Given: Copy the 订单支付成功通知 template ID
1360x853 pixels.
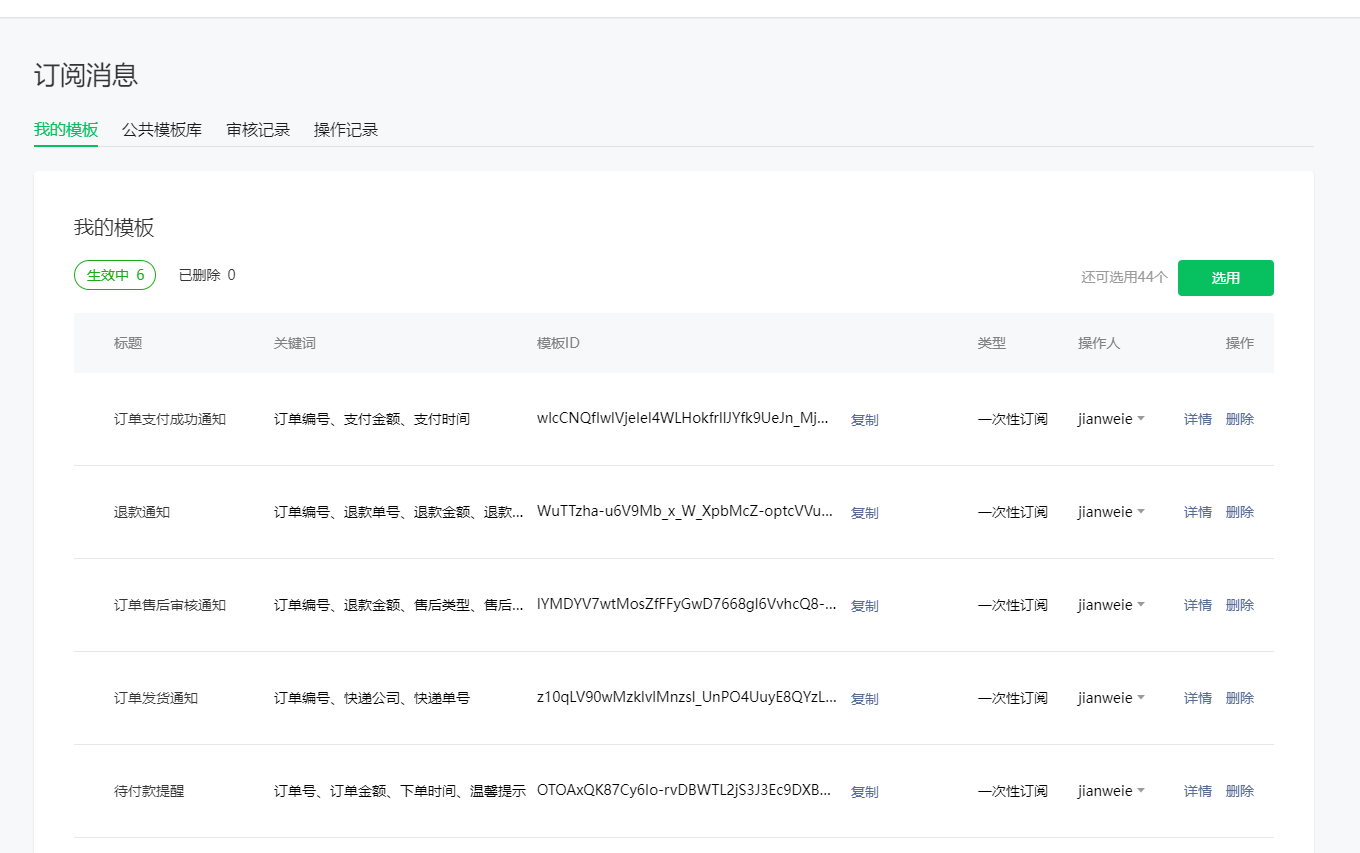Looking at the screenshot, I should tap(864, 420).
